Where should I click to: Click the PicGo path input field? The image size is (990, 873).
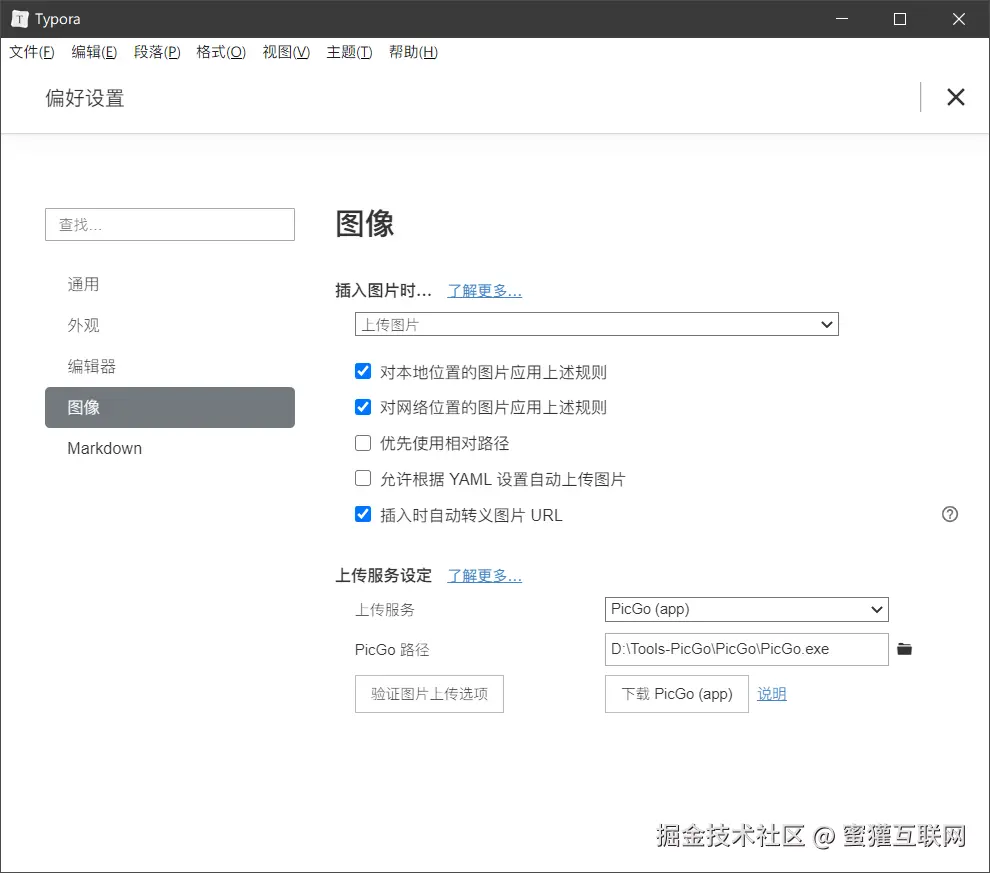[746, 649]
